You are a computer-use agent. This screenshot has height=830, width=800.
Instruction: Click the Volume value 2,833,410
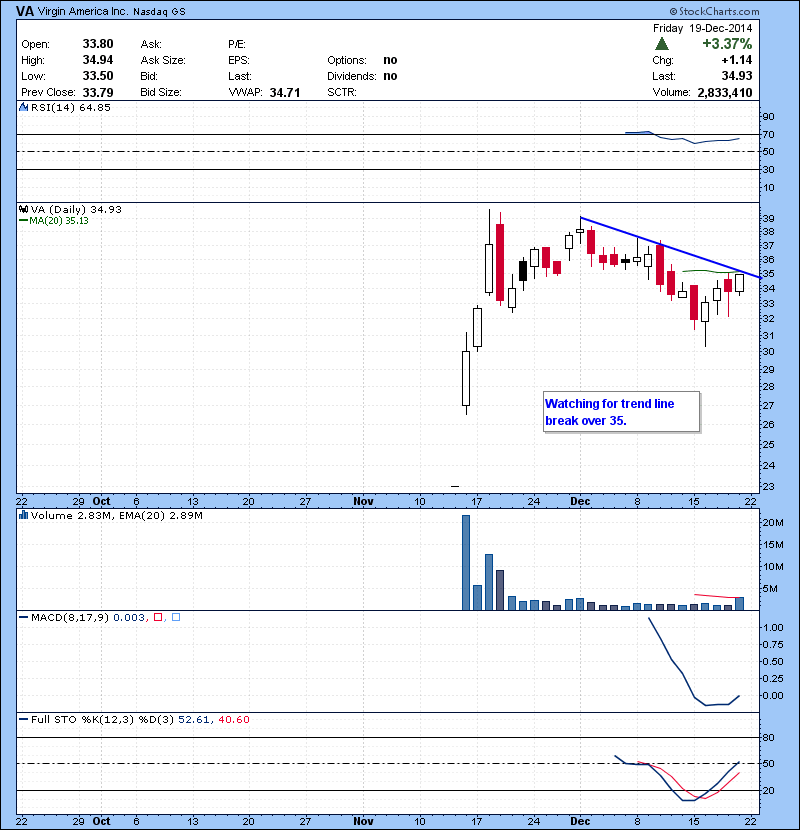[x=725, y=93]
